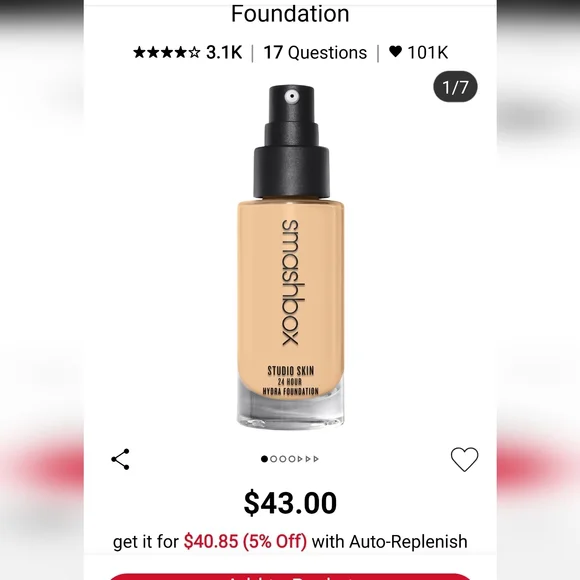This screenshot has width=580, height=580.
Task: Go to the second carousel image dot
Action: pos(274,459)
